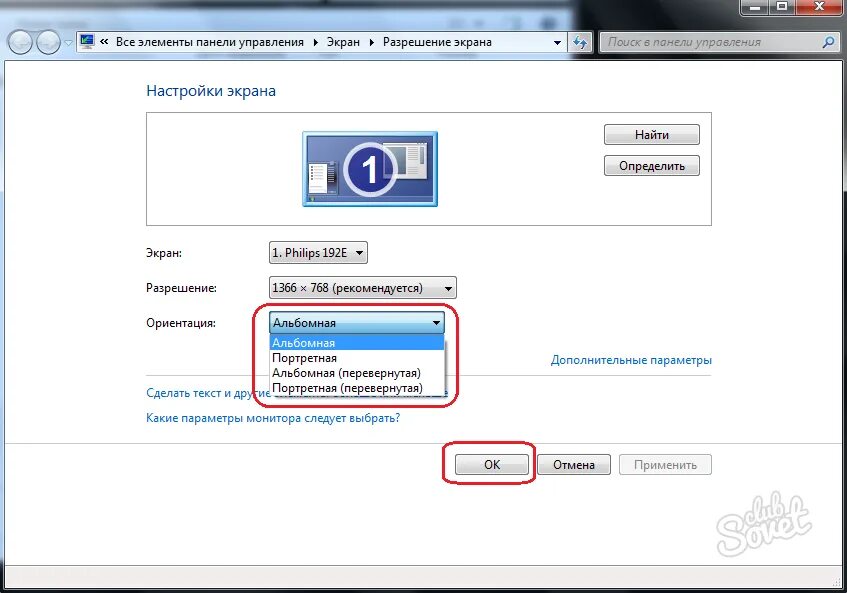
Task: Click the refresh button beside address bar
Action: [x=580, y=42]
